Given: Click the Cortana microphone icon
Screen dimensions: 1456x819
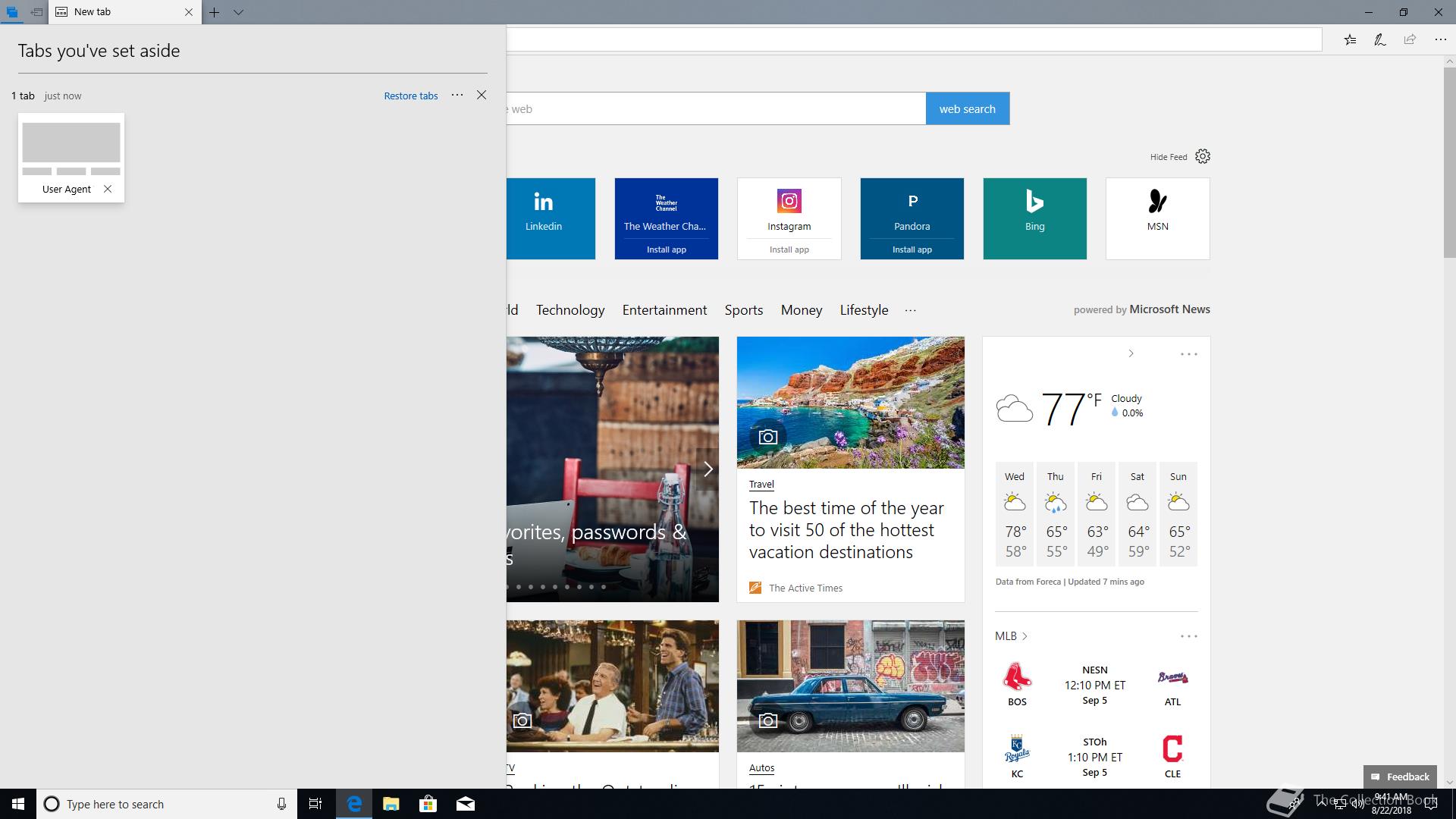Looking at the screenshot, I should coord(281,804).
